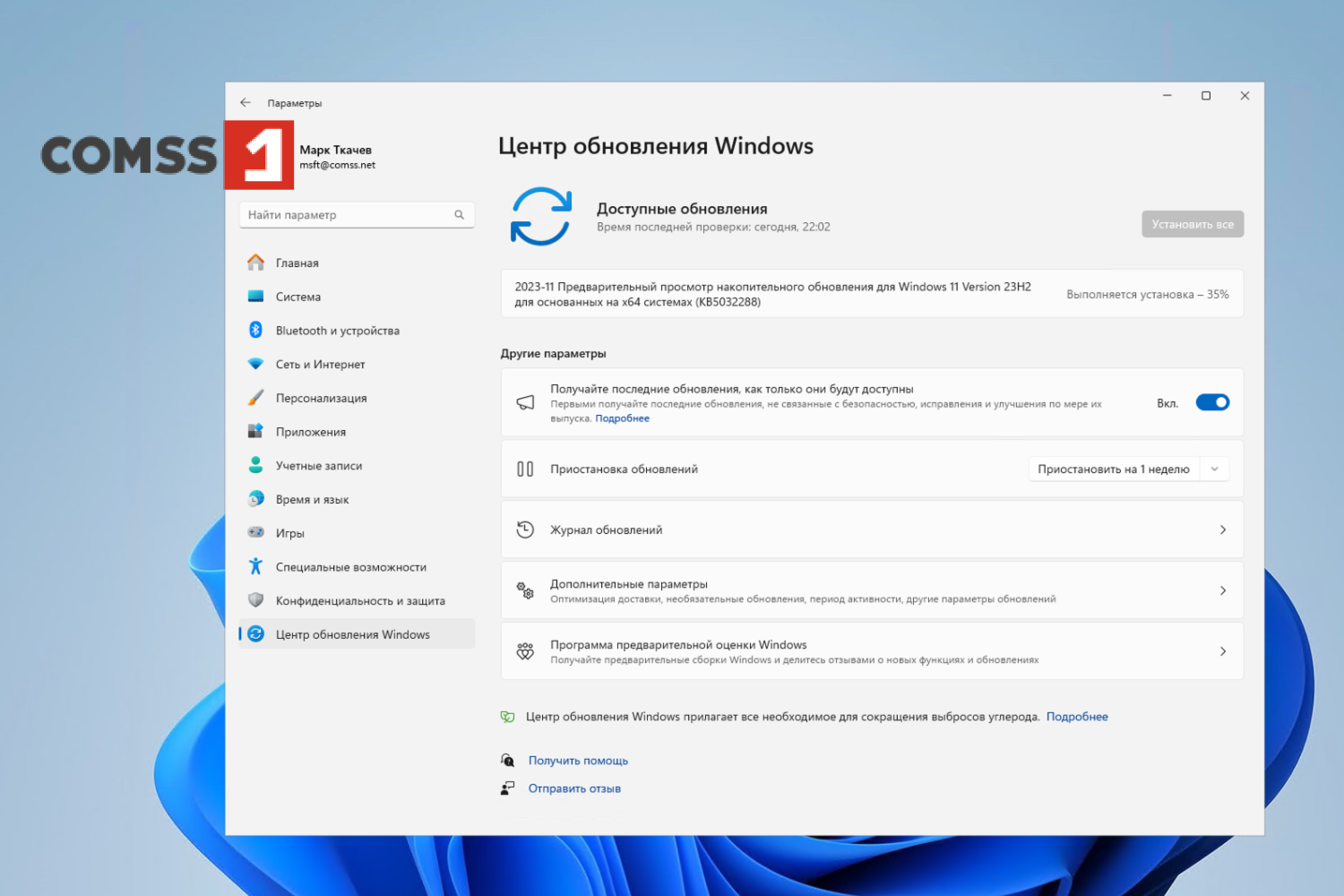Turn off the latest updates toggle

[1212, 402]
